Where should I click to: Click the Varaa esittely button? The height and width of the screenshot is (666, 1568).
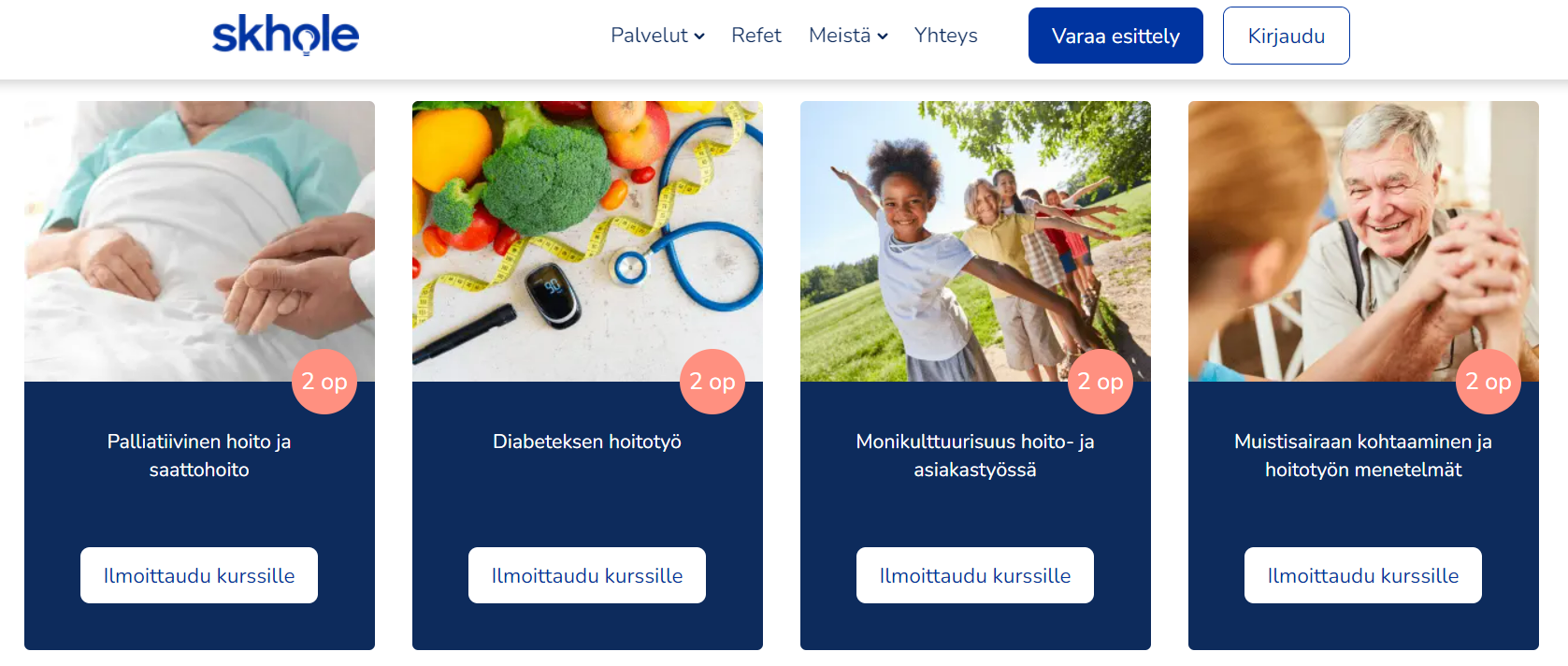[x=1115, y=36]
